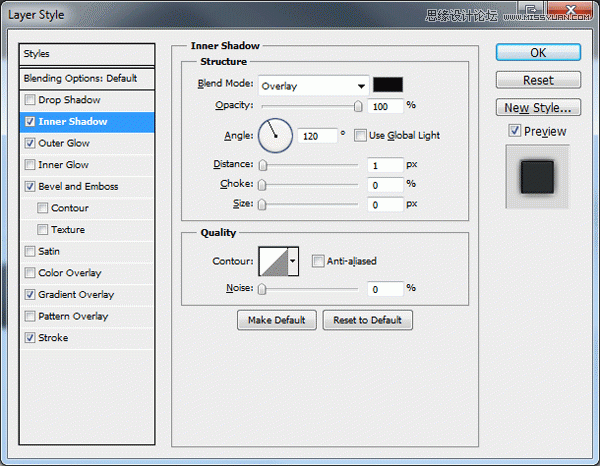This screenshot has height=466, width=600.
Task: Click the Size value field
Action: tap(385, 205)
